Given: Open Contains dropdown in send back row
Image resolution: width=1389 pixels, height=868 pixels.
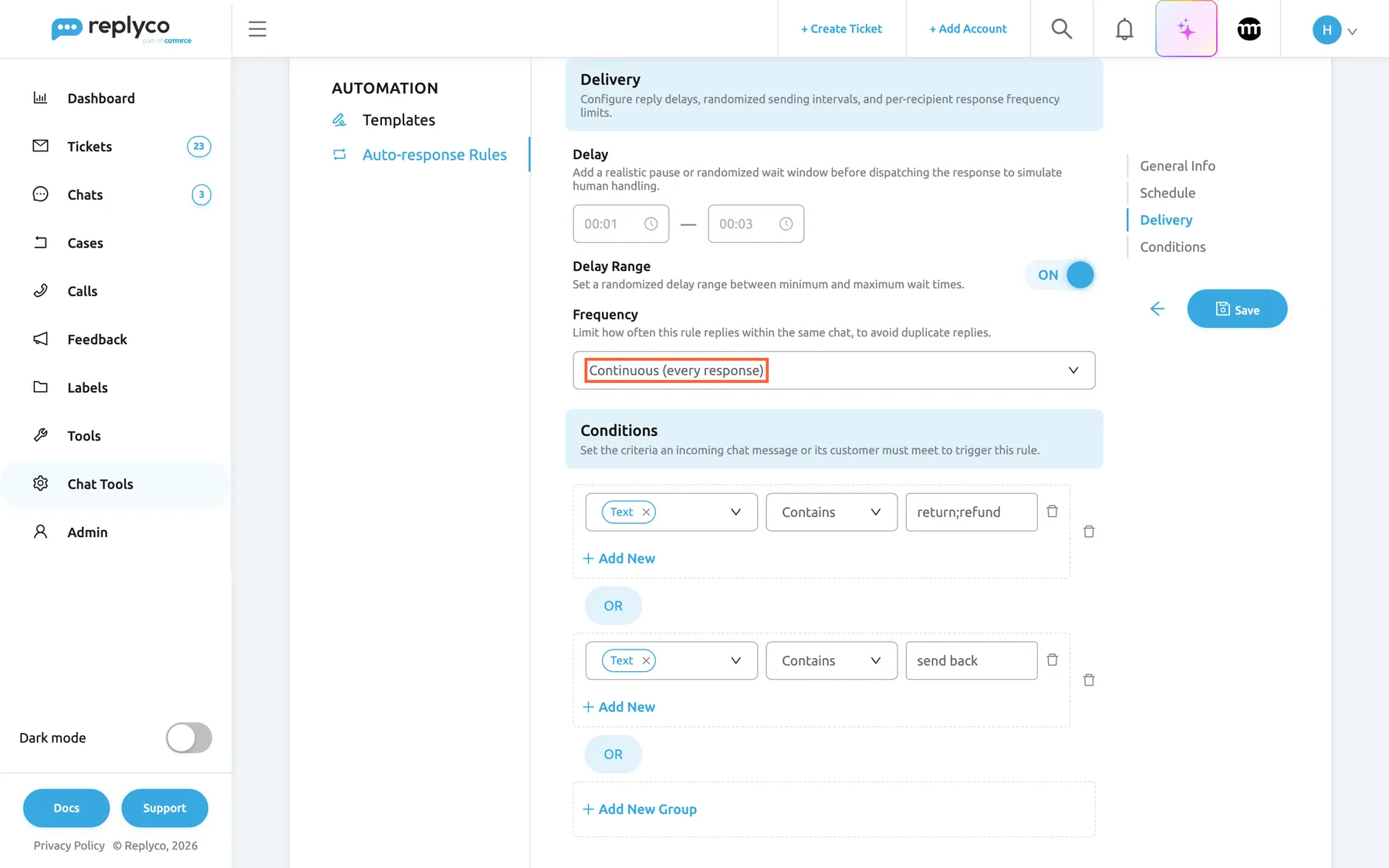Looking at the screenshot, I should click(831, 660).
